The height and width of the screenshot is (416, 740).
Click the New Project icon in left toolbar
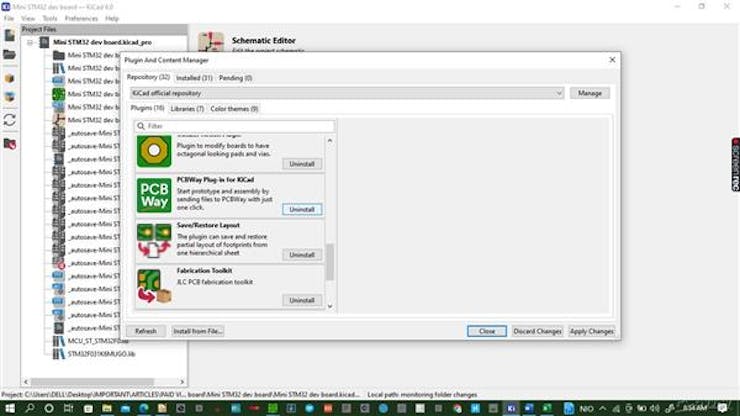9,35
